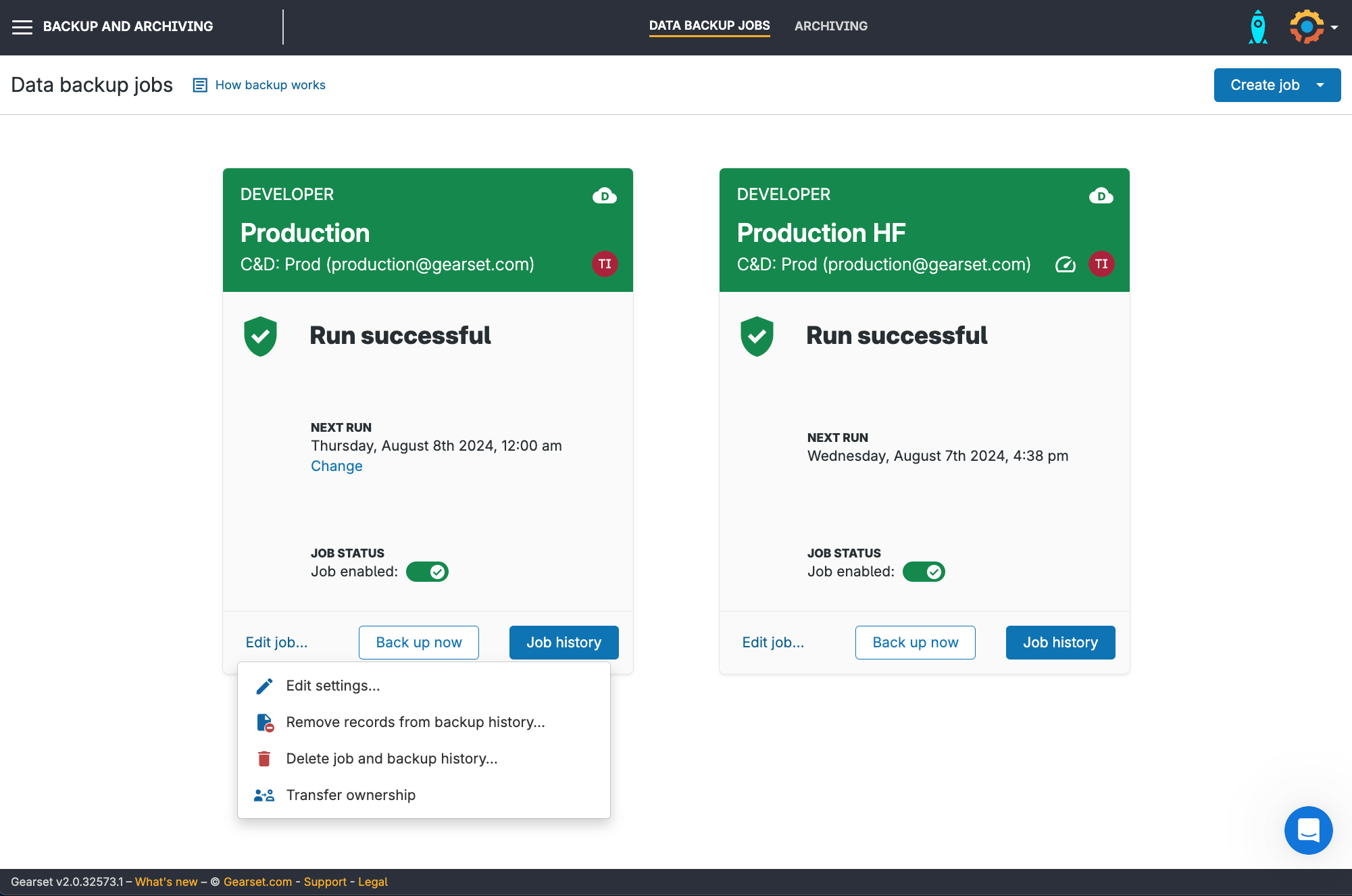Screen dimensions: 1352x896
Task: Disable the Production job enabled toggle
Action: (x=427, y=572)
